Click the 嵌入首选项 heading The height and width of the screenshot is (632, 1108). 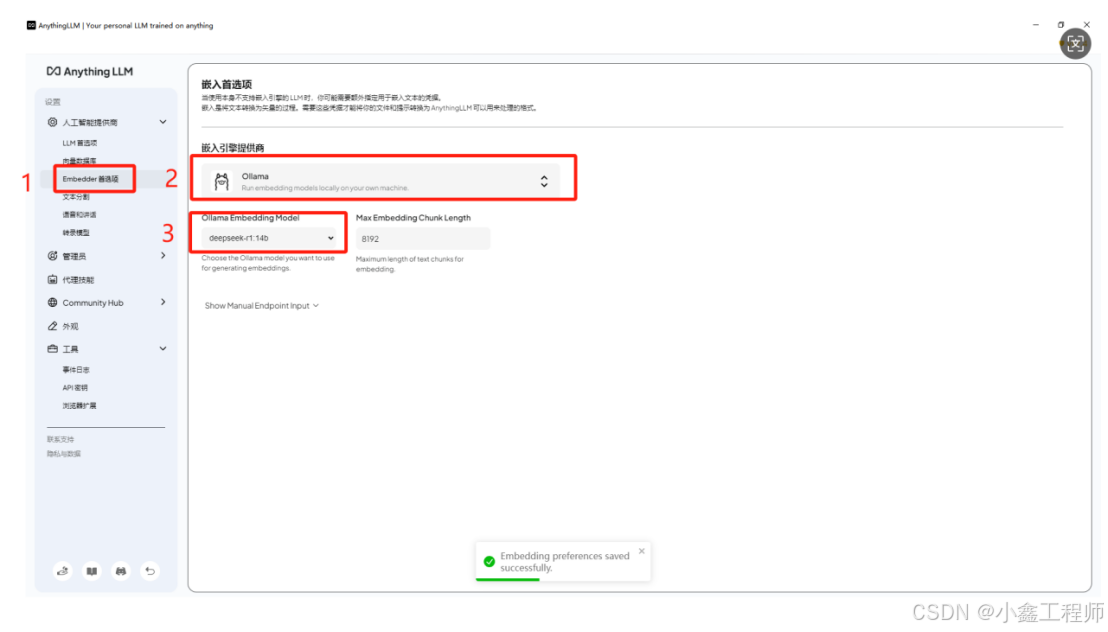(x=226, y=84)
